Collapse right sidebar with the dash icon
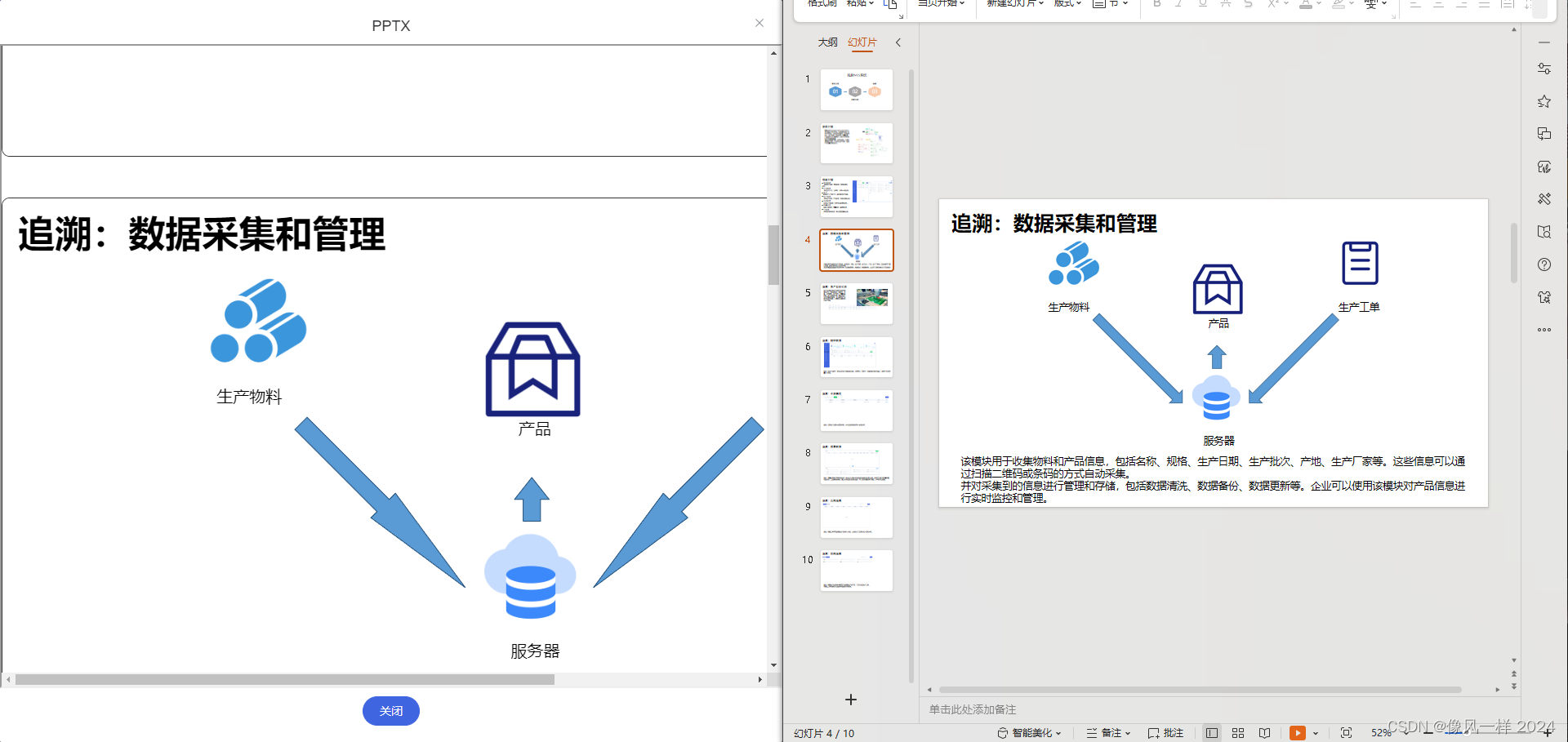Image resolution: width=1568 pixels, height=742 pixels. point(1544,42)
